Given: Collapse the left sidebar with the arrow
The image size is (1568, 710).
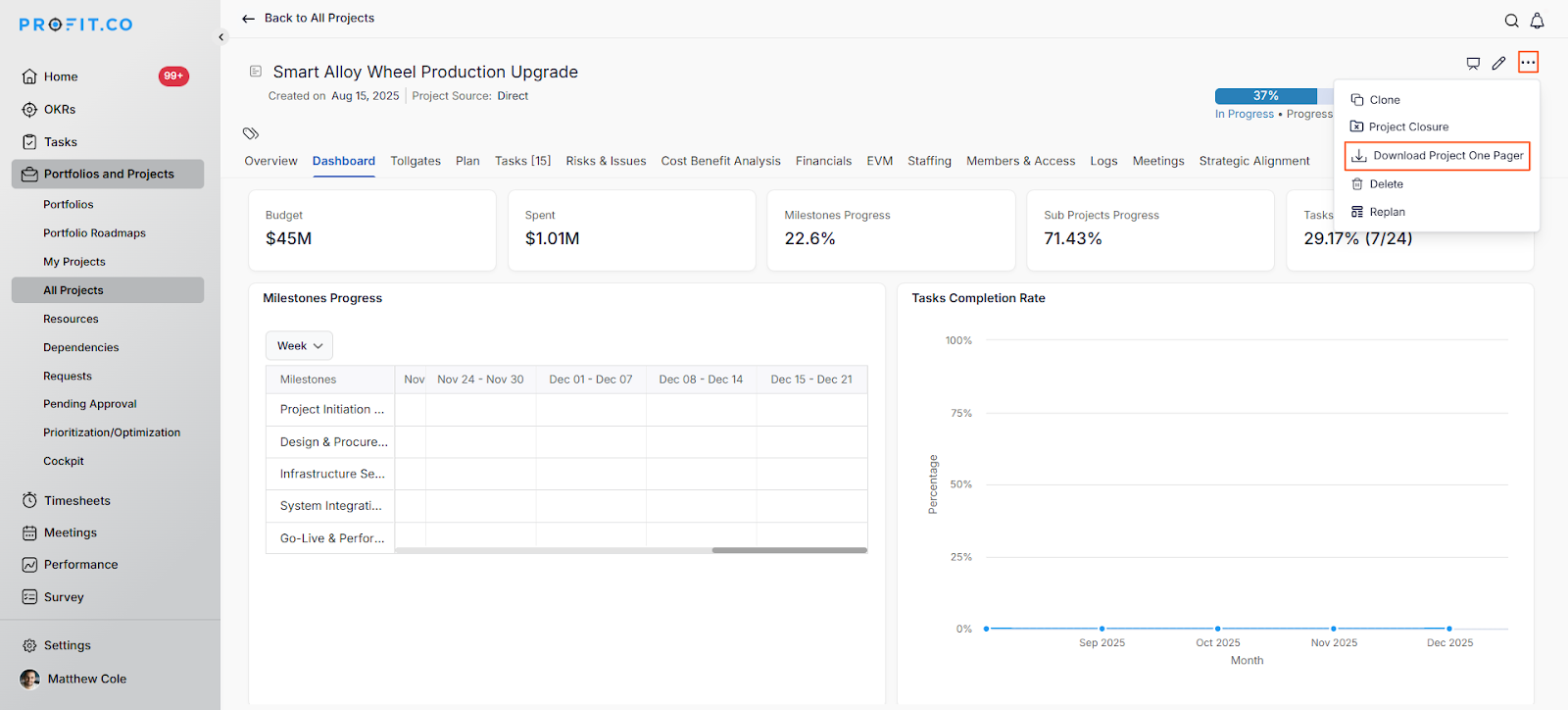Looking at the screenshot, I should coord(221,37).
